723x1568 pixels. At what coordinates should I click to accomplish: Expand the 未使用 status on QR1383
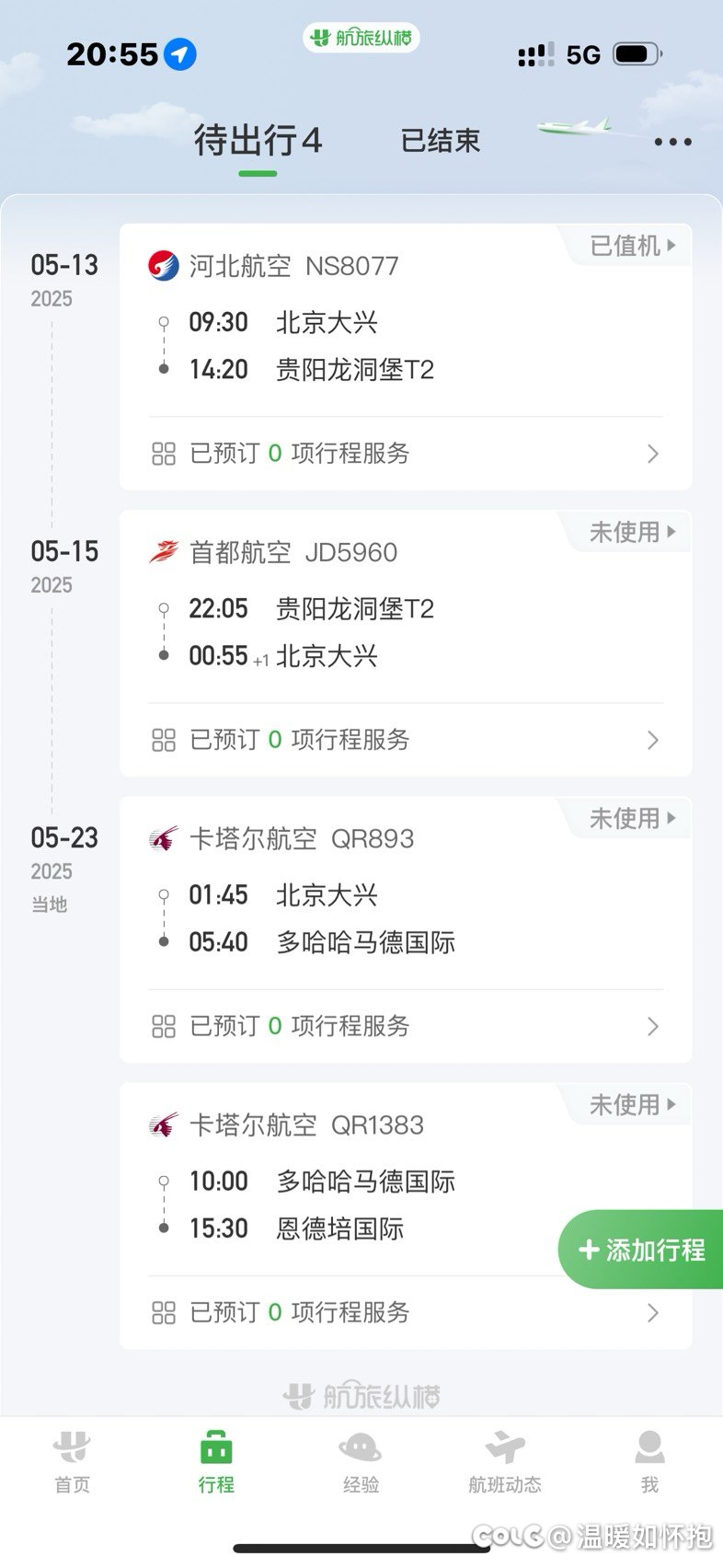(633, 1104)
